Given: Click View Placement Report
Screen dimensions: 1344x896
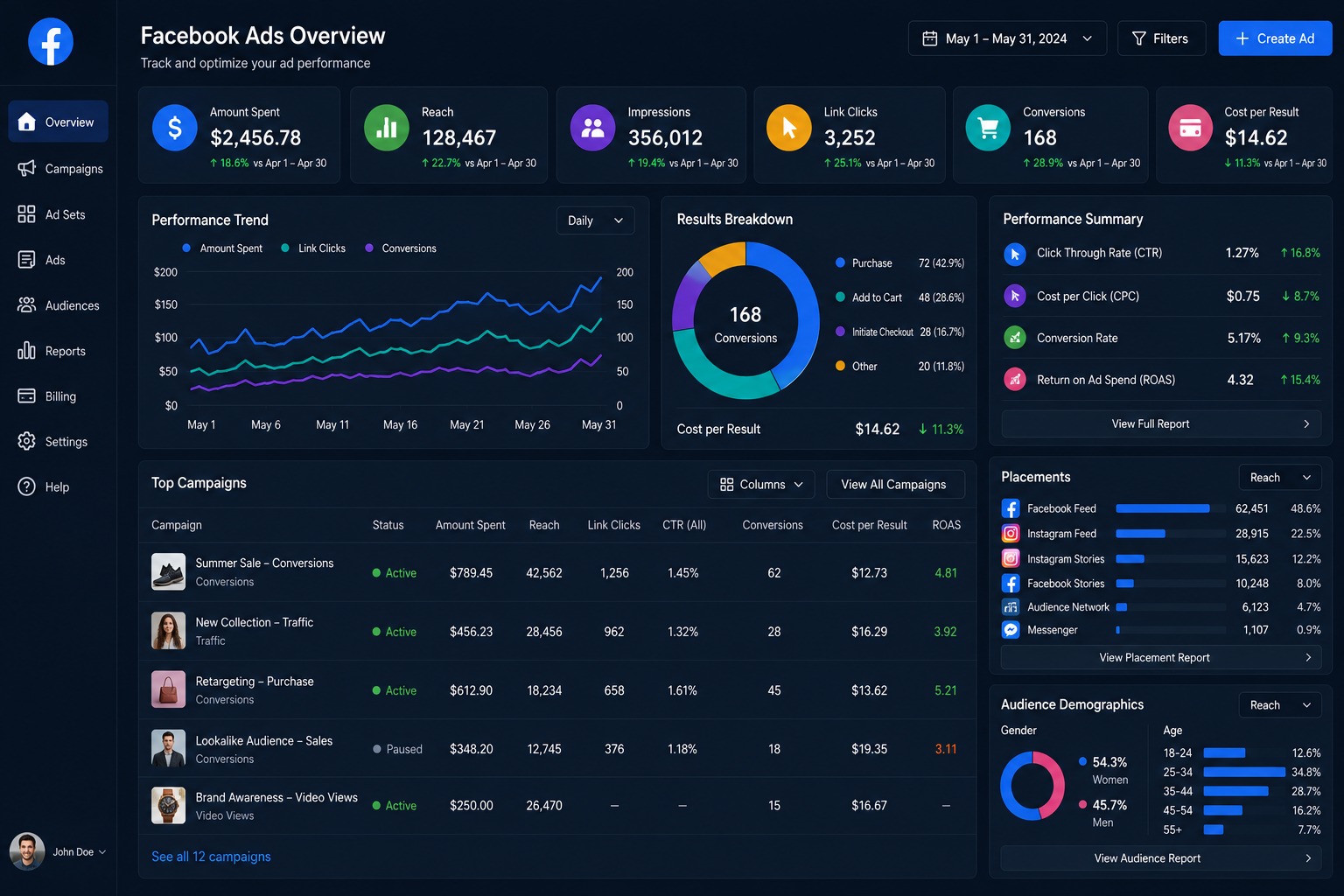Looking at the screenshot, I should tap(1161, 657).
